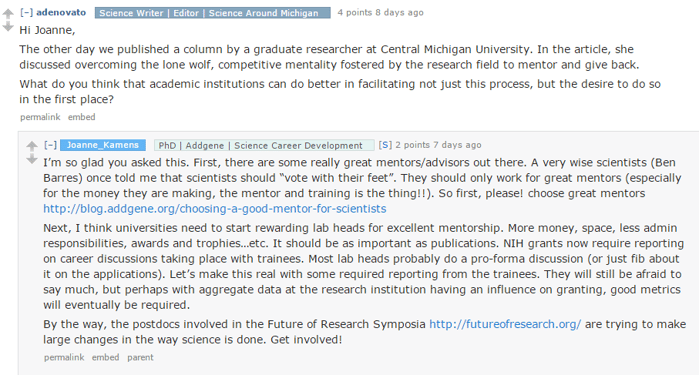
Task: Click the 7 days ago timestamp
Action: click(x=457, y=145)
